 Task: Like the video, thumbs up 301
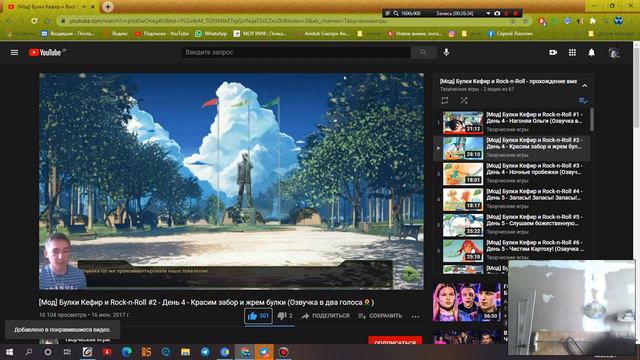point(258,316)
